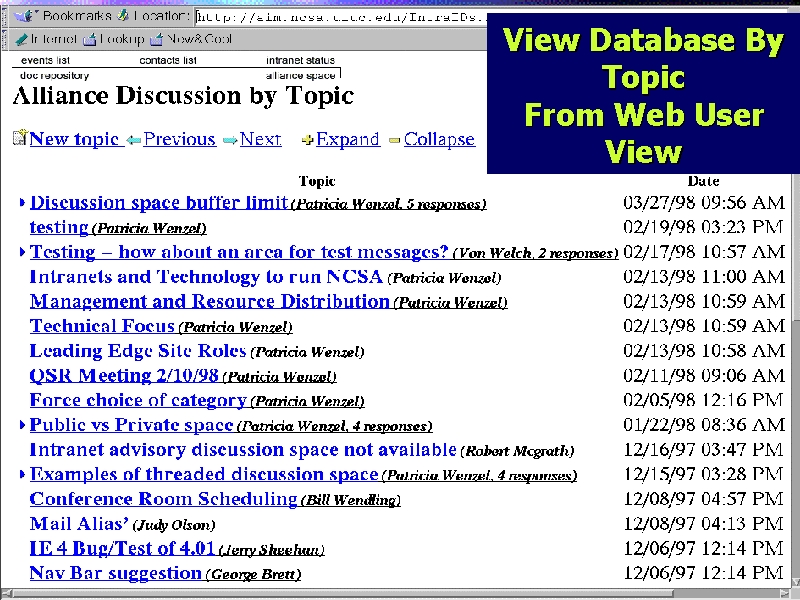
Task: Open the contacts list tab
Action: 168,60
